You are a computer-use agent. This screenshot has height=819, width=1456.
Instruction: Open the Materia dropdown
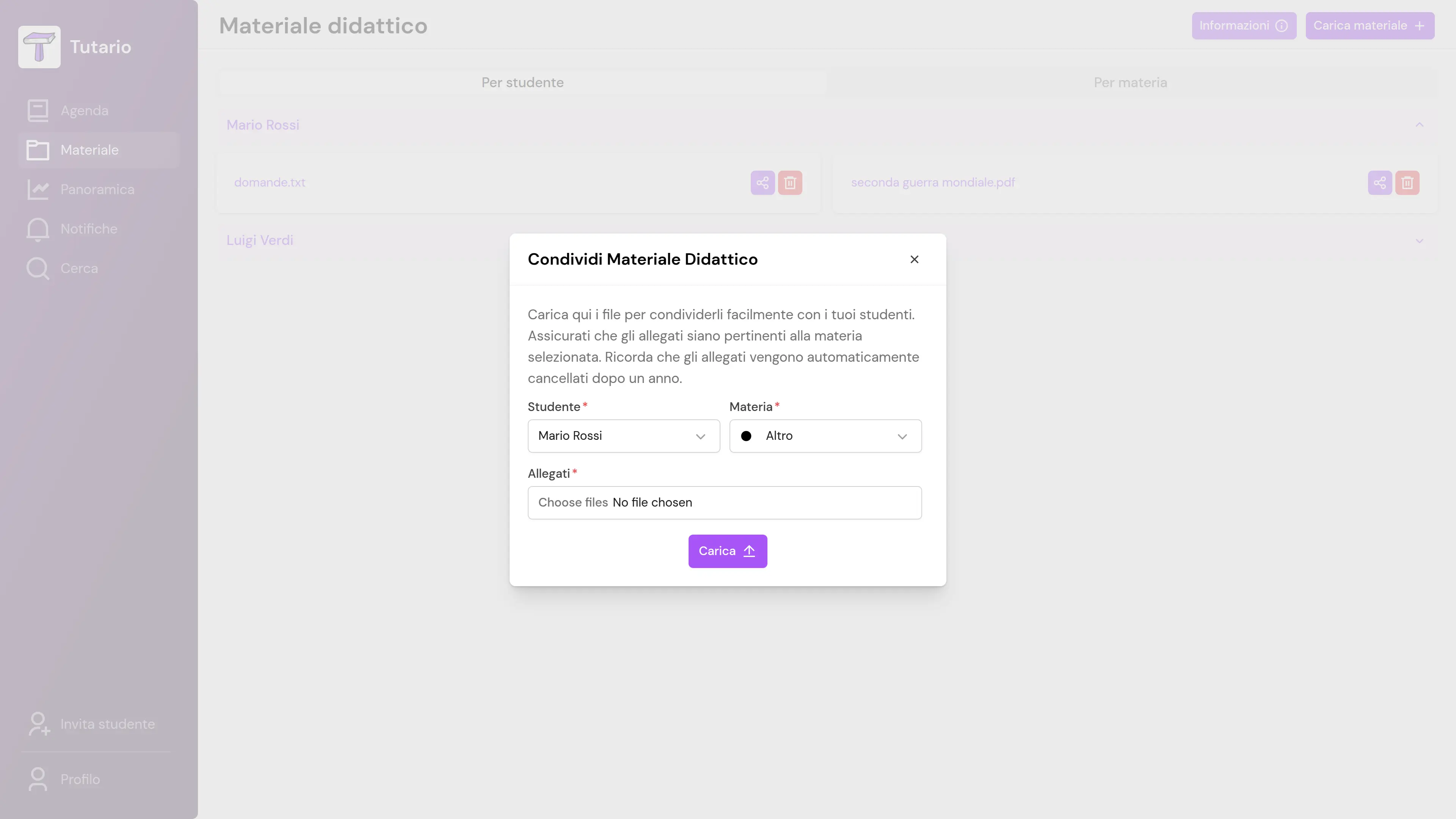coord(825,436)
